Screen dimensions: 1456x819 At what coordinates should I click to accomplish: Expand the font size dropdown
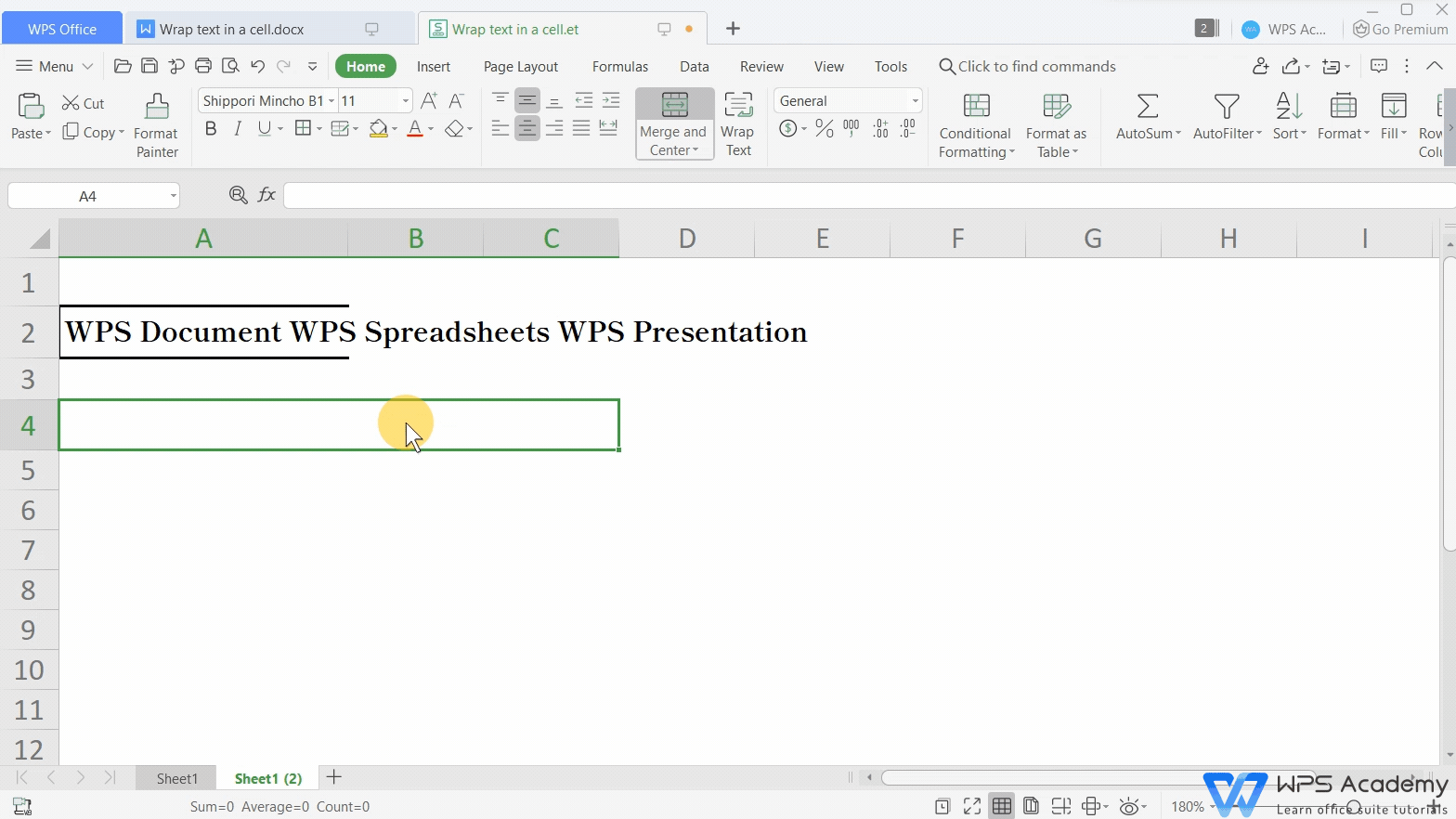(x=406, y=100)
